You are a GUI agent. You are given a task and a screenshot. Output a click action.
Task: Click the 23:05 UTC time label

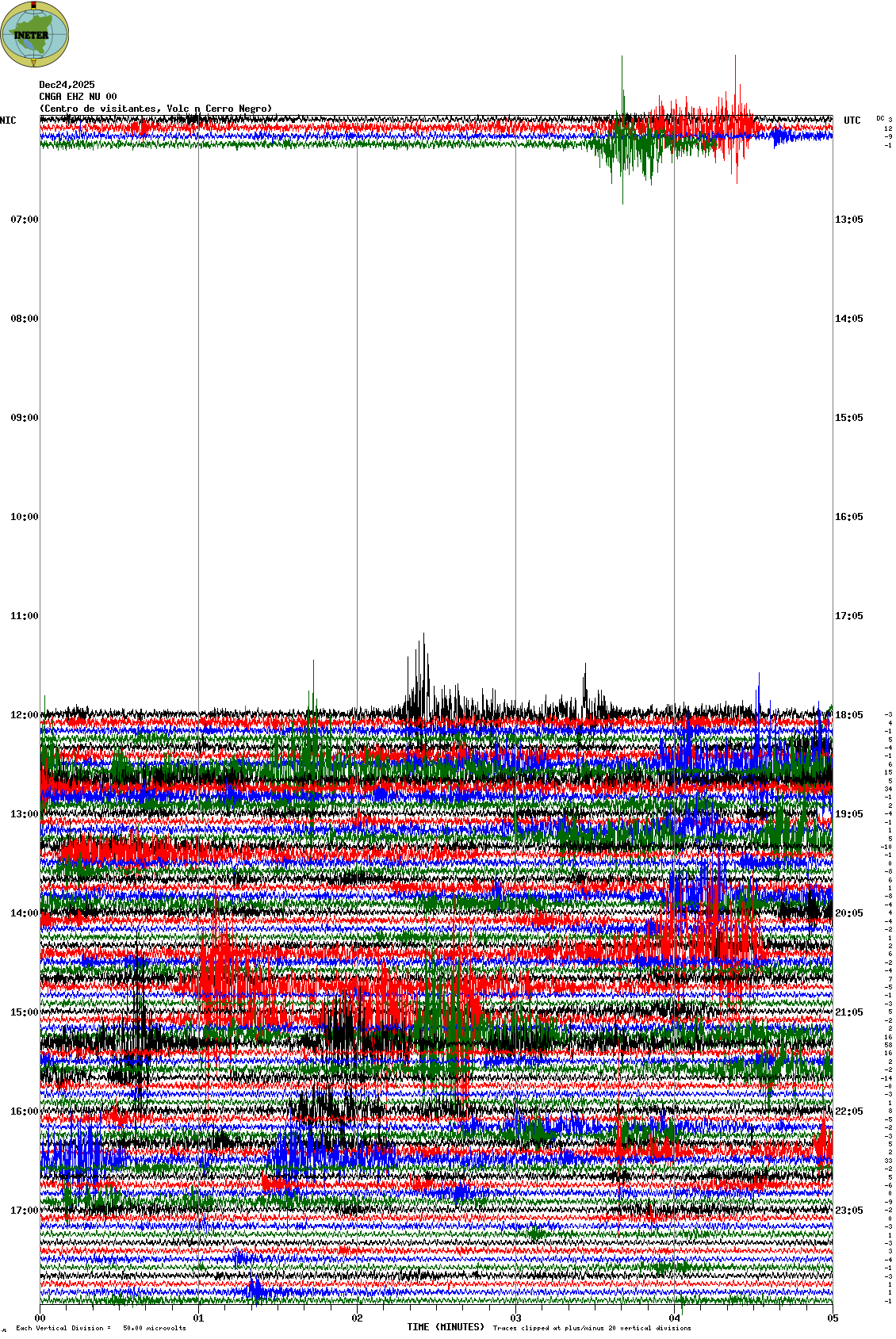[848, 1211]
